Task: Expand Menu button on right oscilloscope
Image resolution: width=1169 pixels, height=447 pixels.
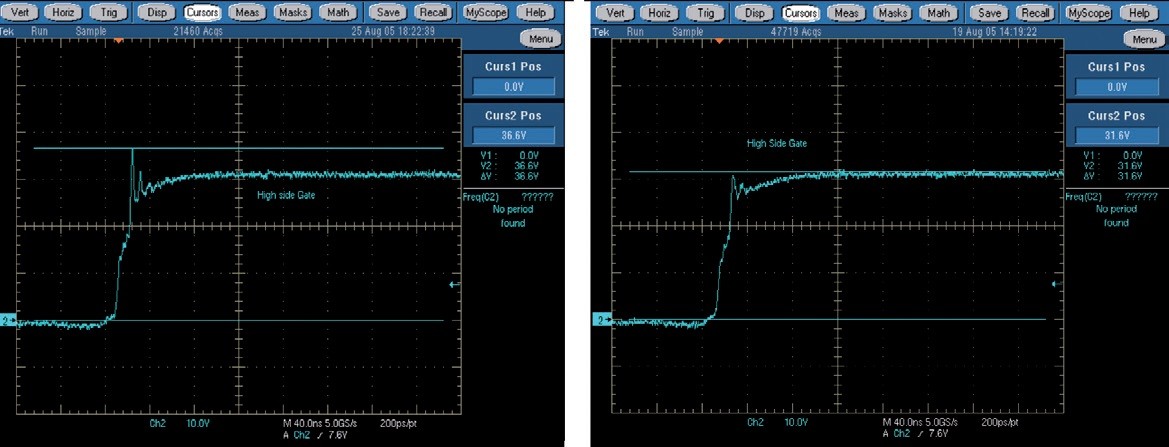Action: coord(1141,39)
